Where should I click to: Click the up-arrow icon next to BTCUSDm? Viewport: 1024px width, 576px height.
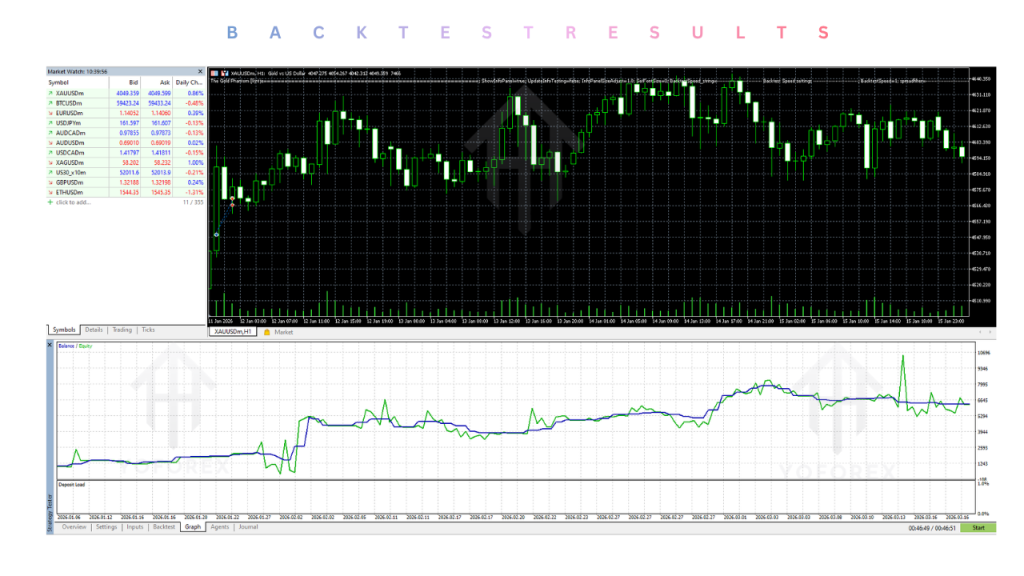tap(50, 103)
